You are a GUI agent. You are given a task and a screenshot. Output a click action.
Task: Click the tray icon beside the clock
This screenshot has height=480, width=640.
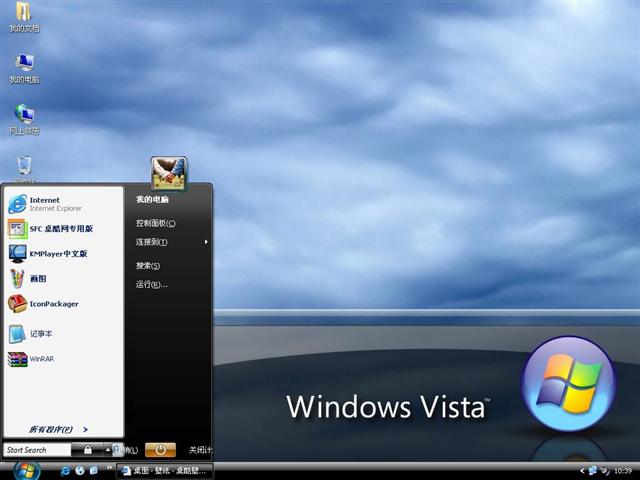click(x=605, y=471)
